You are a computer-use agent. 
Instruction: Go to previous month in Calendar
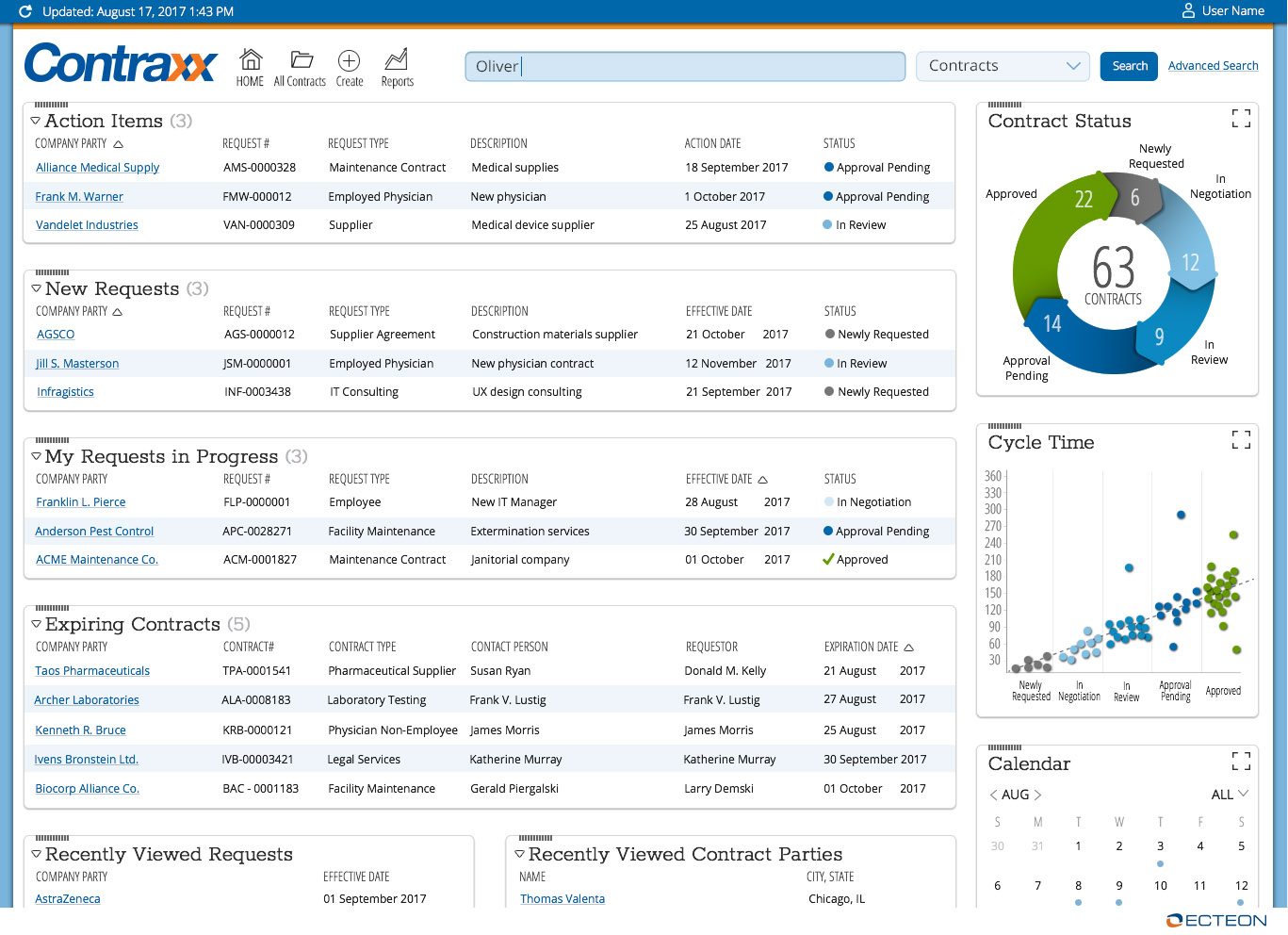pos(993,795)
